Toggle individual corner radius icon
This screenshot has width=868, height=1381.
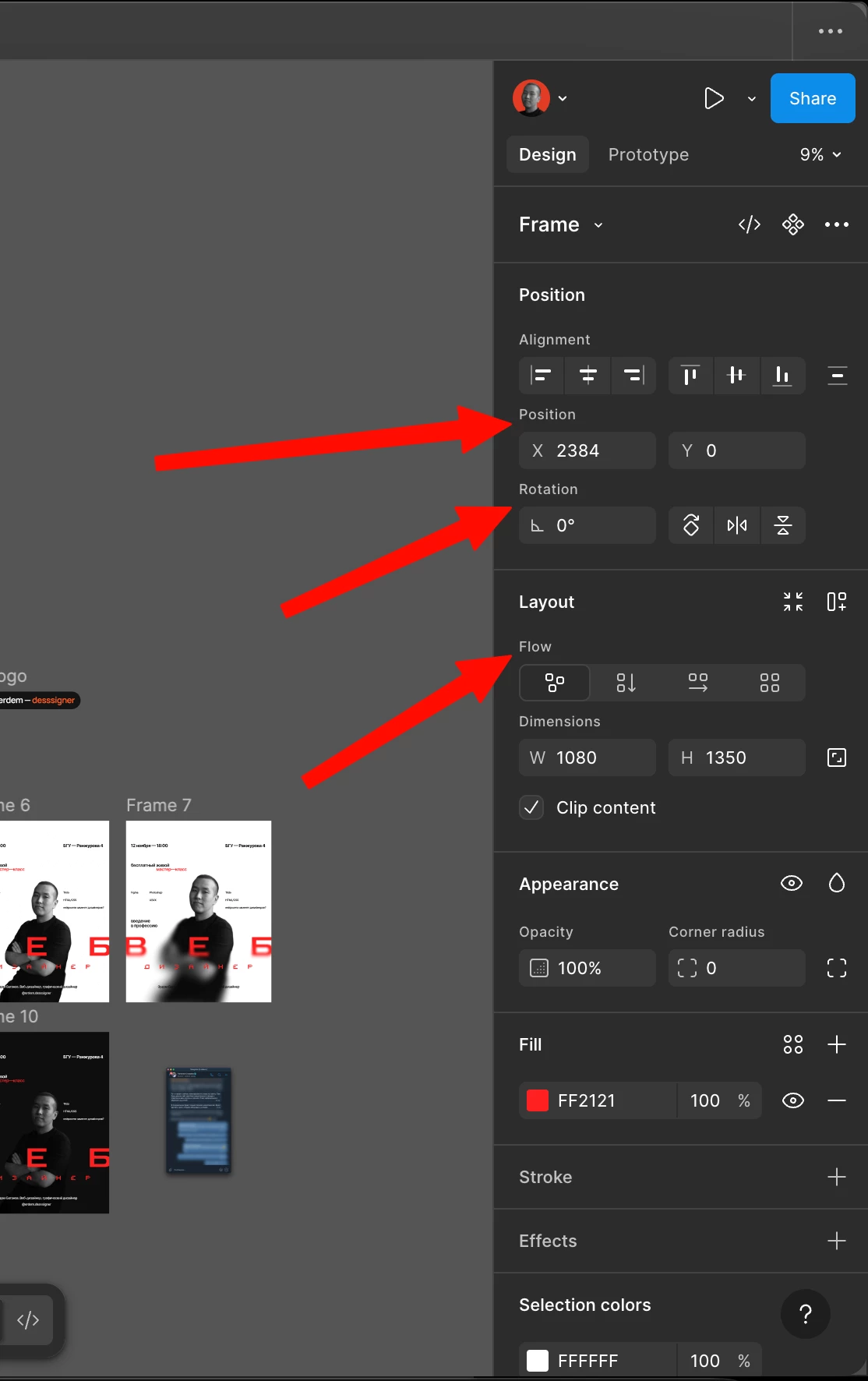[x=837, y=968]
